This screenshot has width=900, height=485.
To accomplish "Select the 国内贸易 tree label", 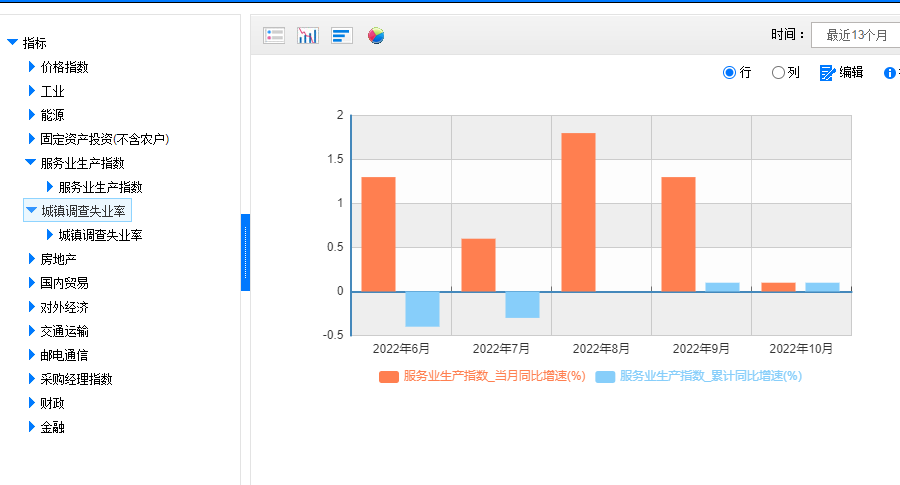I will pyautogui.click(x=64, y=283).
